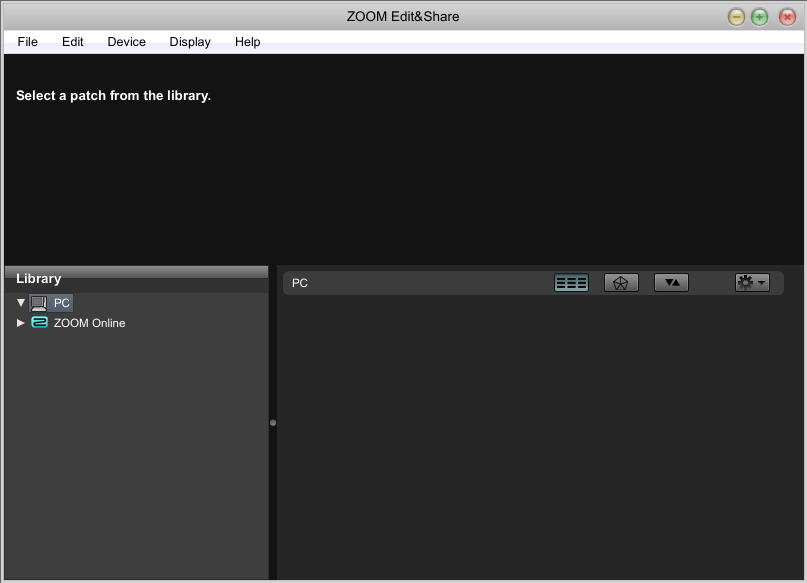This screenshot has height=583, width=807.
Task: Open the Display menu
Action: (190, 42)
